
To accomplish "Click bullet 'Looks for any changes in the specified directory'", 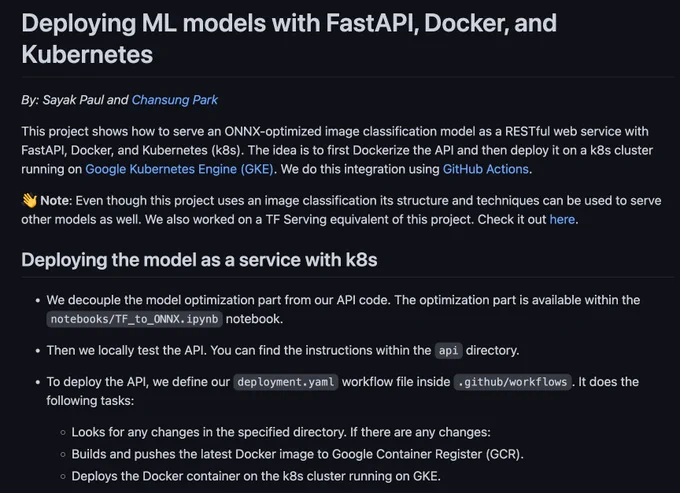I will [281, 432].
